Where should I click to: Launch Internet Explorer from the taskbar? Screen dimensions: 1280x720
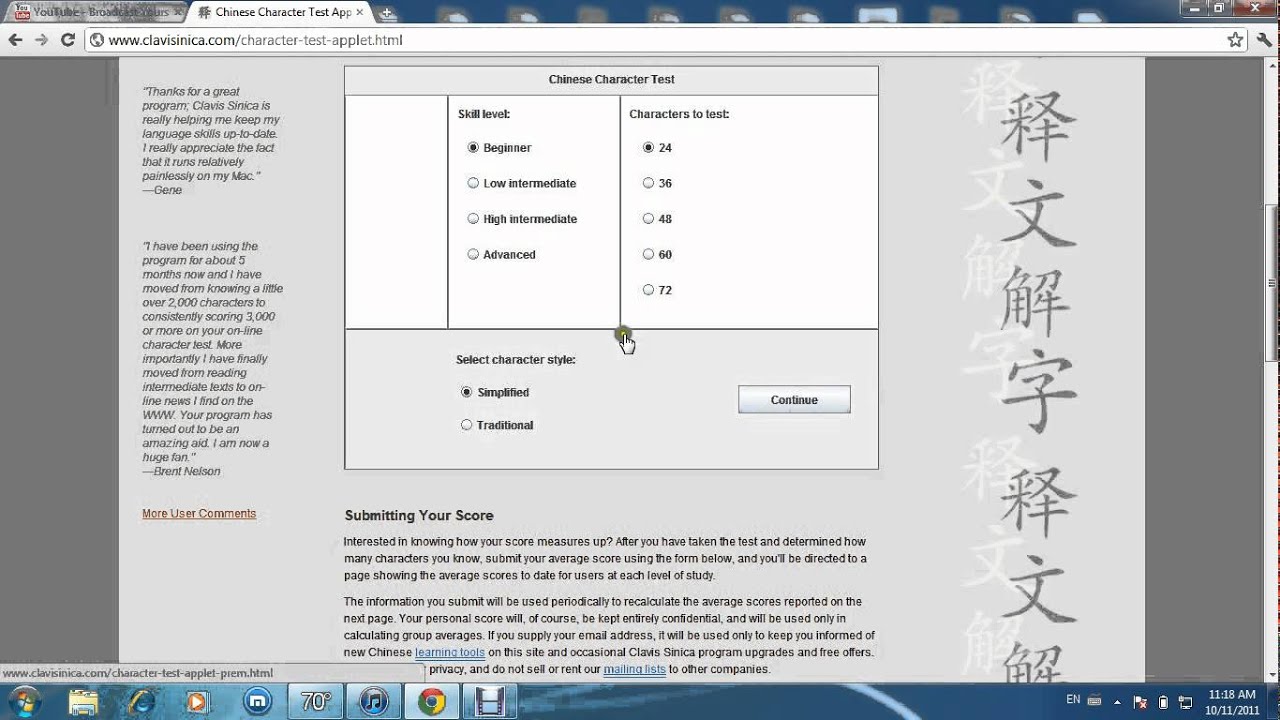142,702
